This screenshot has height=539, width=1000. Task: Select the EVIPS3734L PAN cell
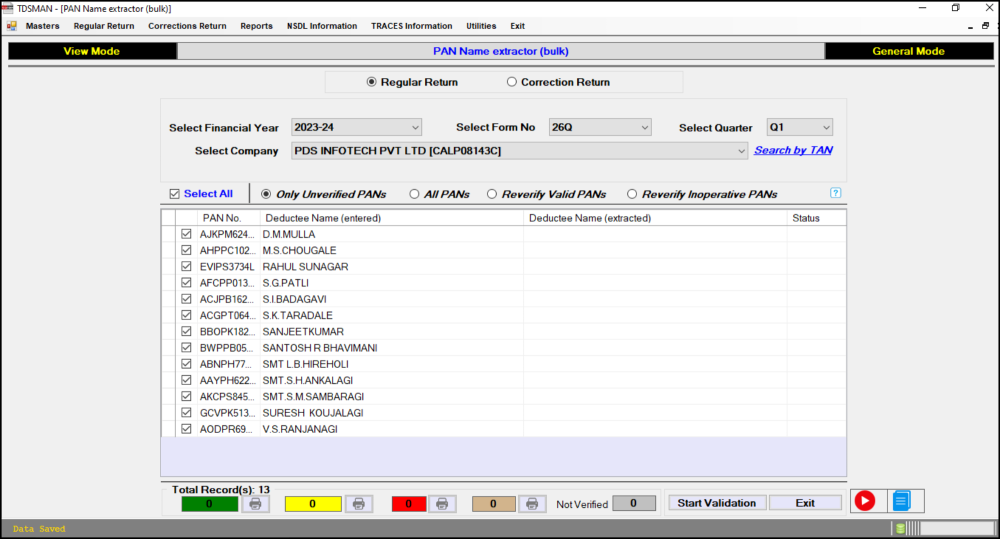click(227, 267)
